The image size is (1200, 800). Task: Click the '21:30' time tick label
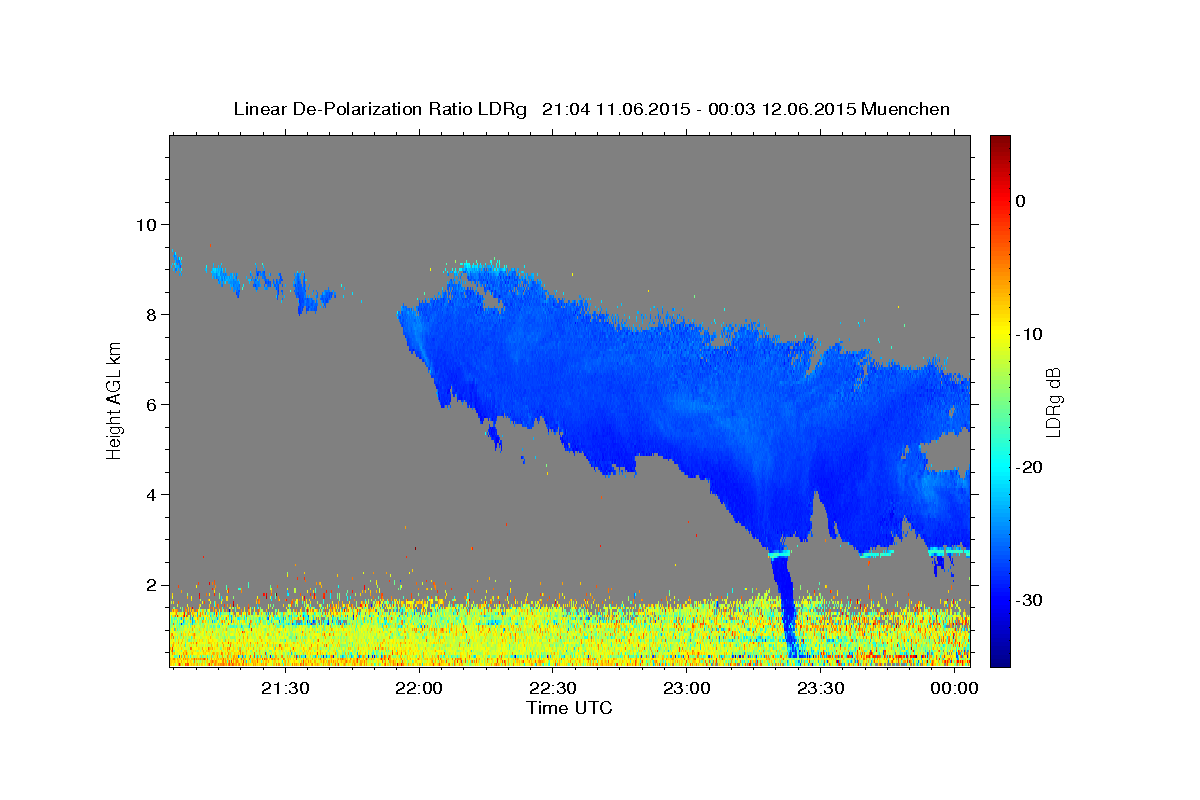pyautogui.click(x=285, y=689)
